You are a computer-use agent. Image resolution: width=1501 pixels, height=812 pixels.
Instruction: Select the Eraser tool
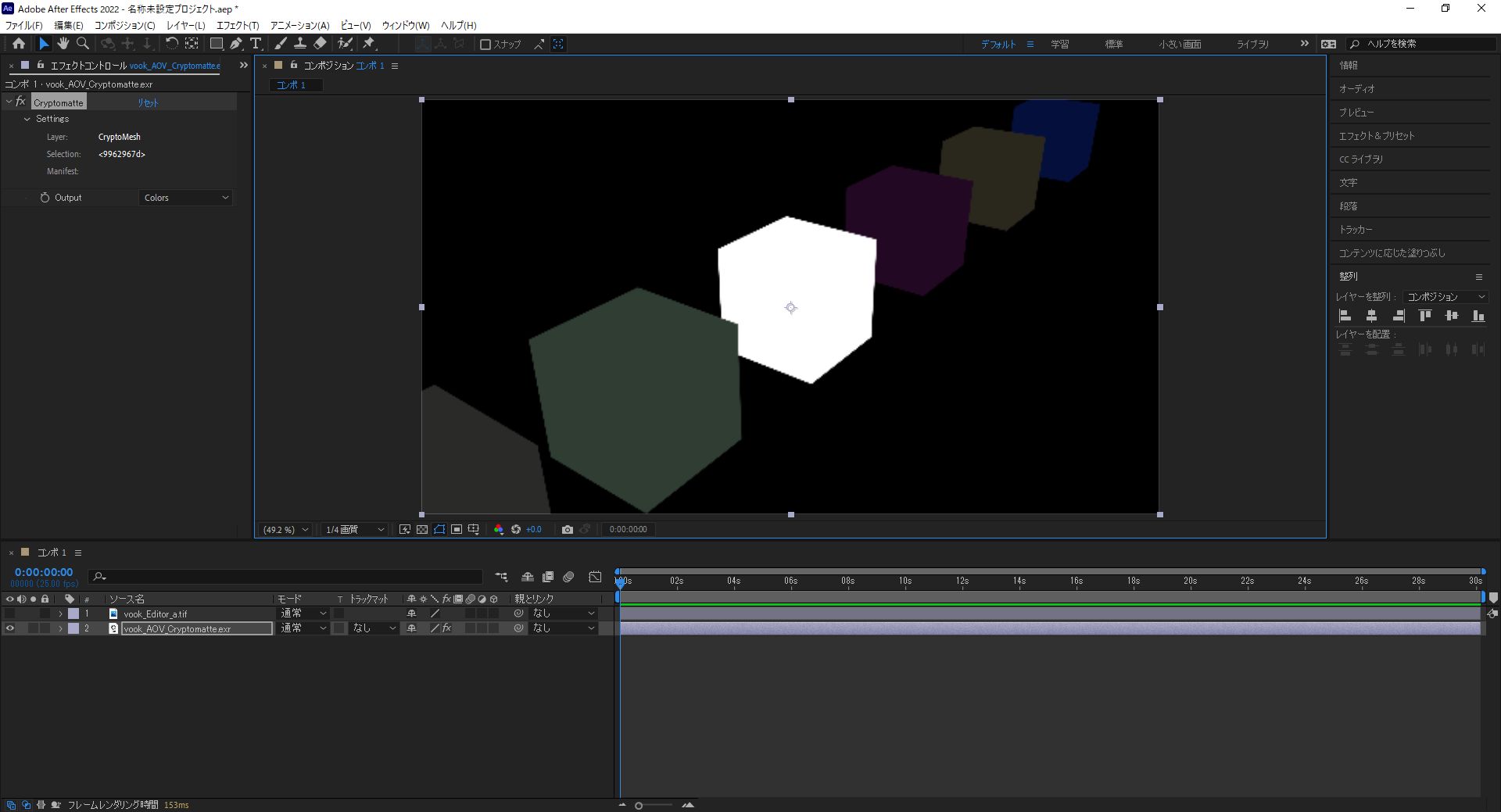point(321,44)
